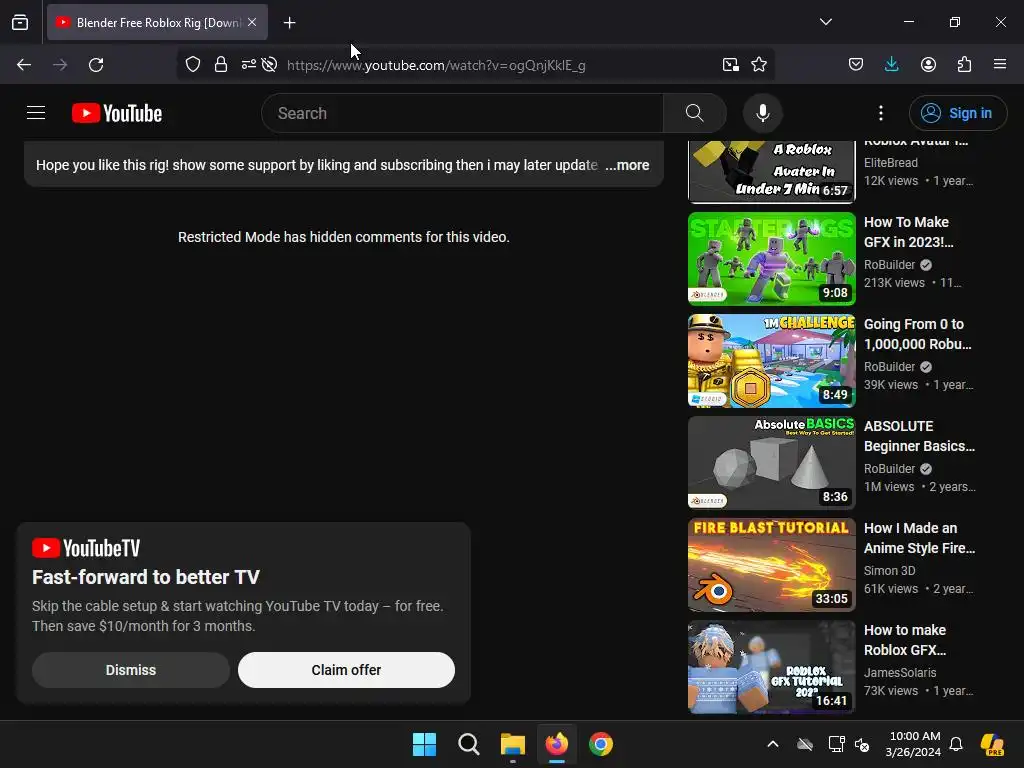Click the autoplay blocked icon in address bar
The height and width of the screenshot is (768, 1024).
pyautogui.click(x=269, y=65)
